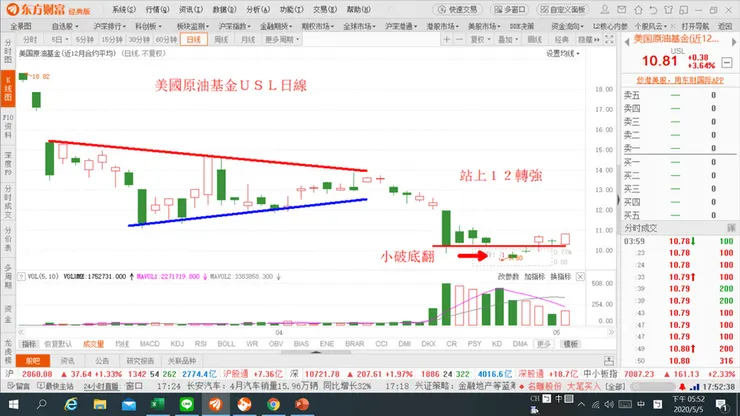This screenshot has width=740, height=416.
Task: Click 快速交易 button
Action: (x=457, y=9)
